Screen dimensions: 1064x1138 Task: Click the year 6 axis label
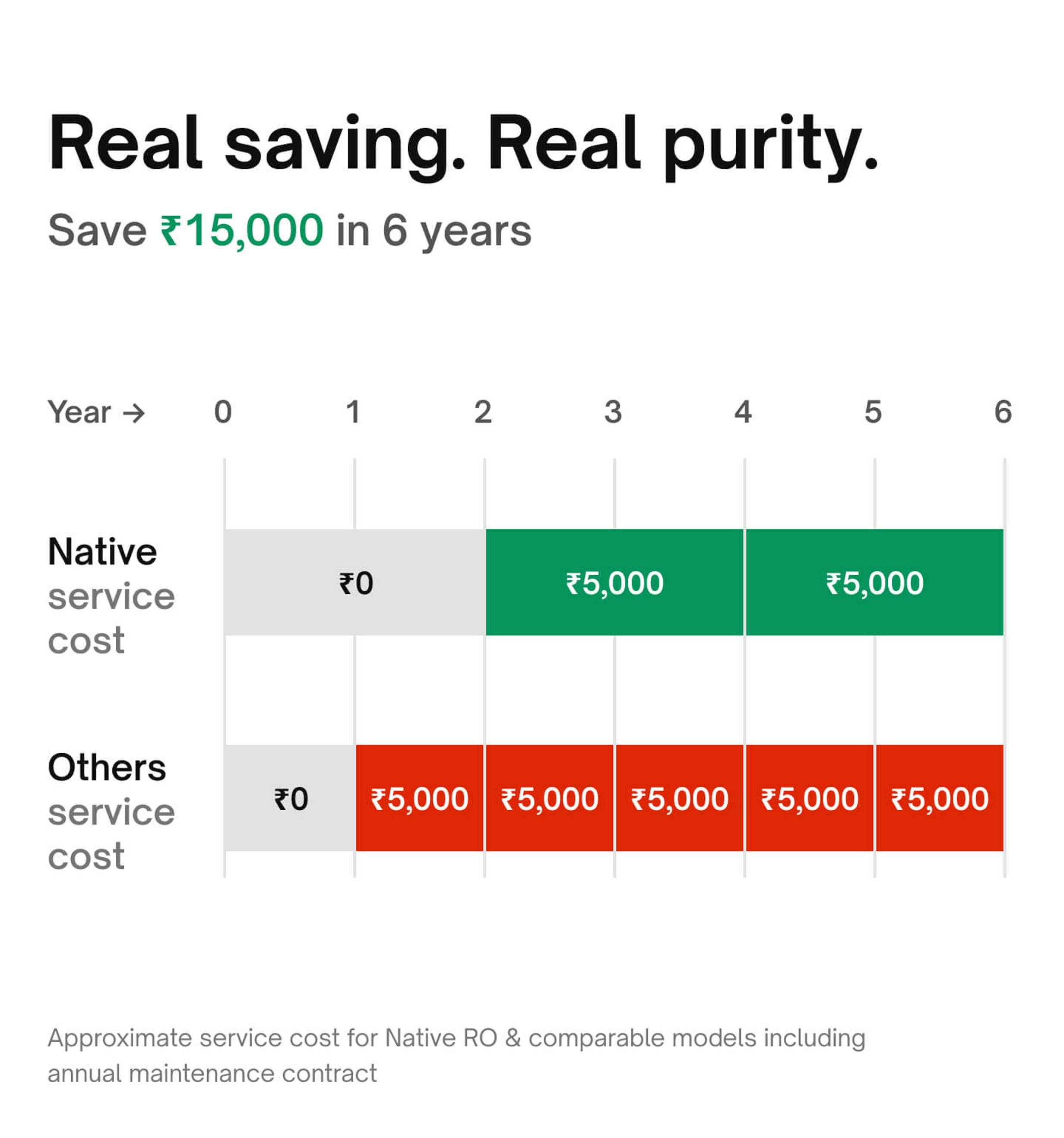pyautogui.click(x=1003, y=412)
